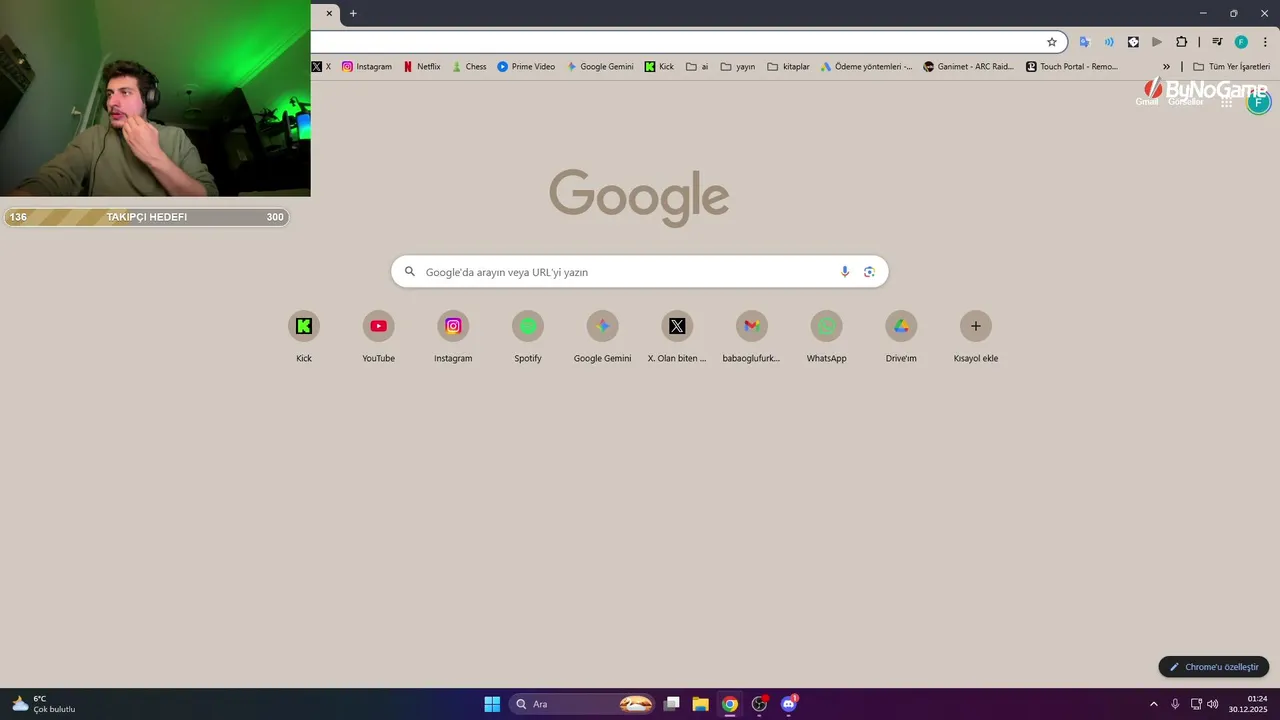The image size is (1280, 720).
Task: Open a new tab with plus button
Action: pyautogui.click(x=353, y=13)
